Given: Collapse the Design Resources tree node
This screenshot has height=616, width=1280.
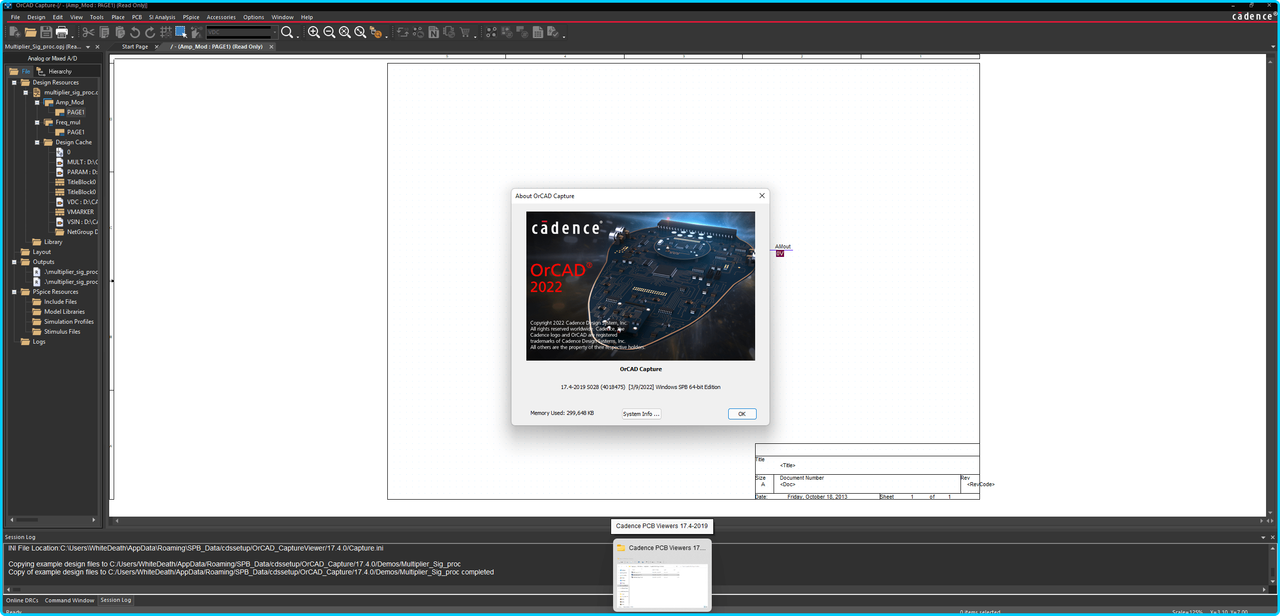Looking at the screenshot, I should (x=14, y=82).
